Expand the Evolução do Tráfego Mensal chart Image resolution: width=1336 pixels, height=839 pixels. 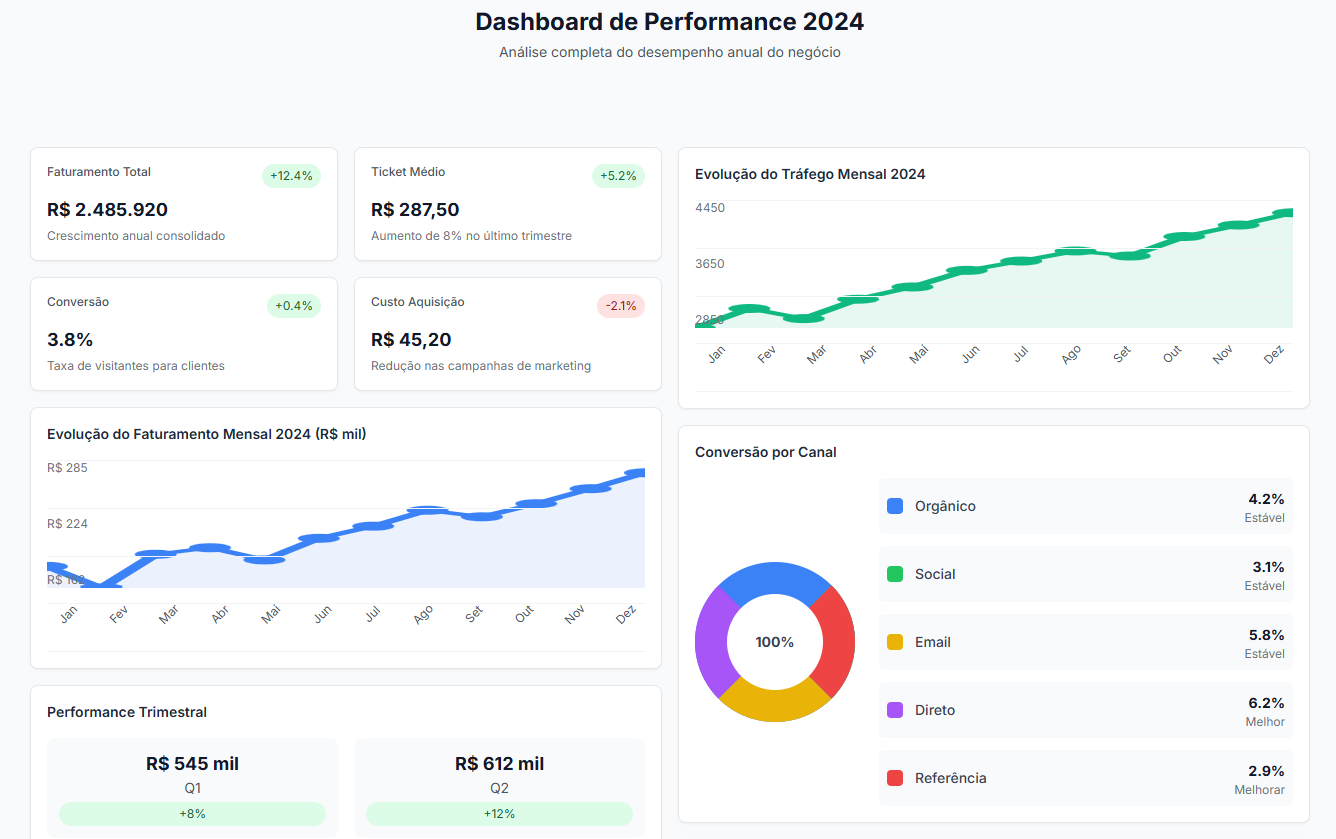[808, 174]
